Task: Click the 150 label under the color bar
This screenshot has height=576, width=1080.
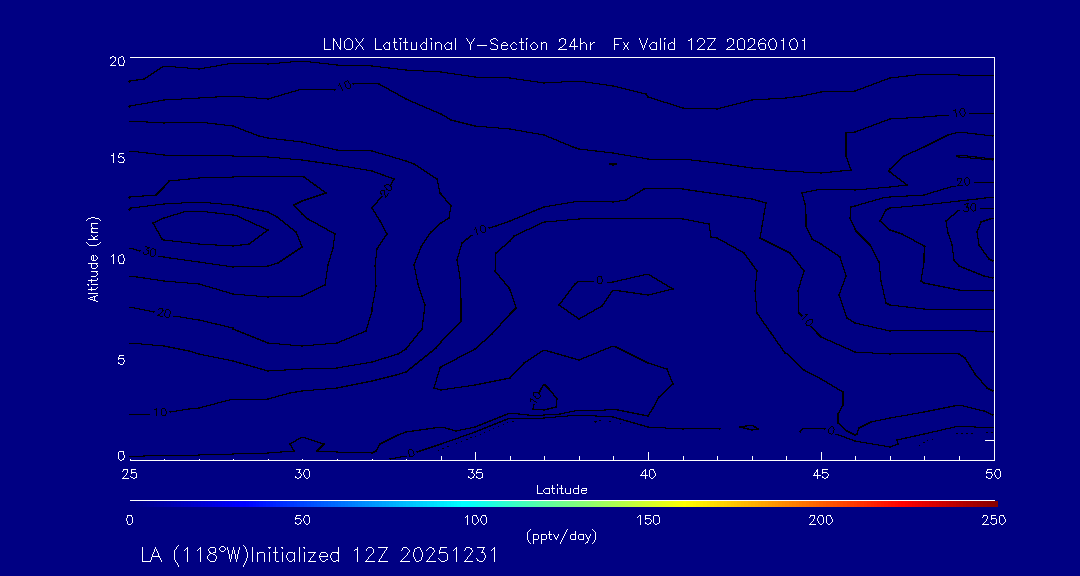Action: point(648,520)
